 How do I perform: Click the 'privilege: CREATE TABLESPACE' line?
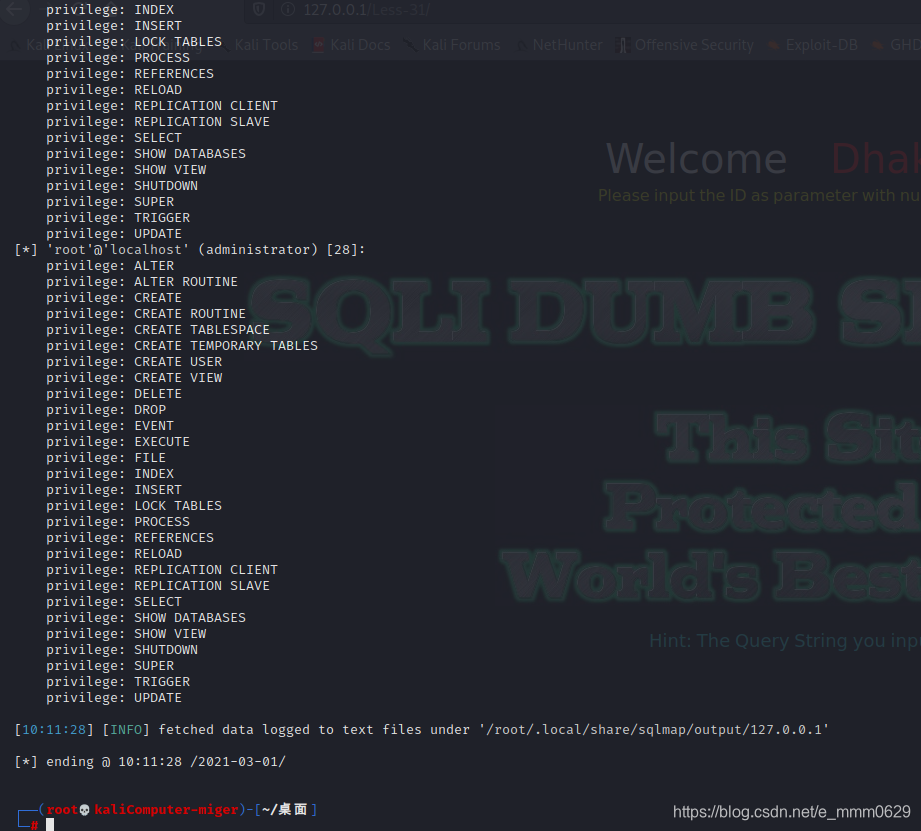[158, 329]
